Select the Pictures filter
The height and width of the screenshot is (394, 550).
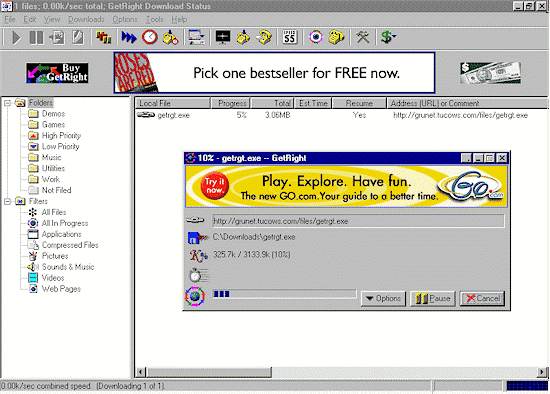point(55,256)
